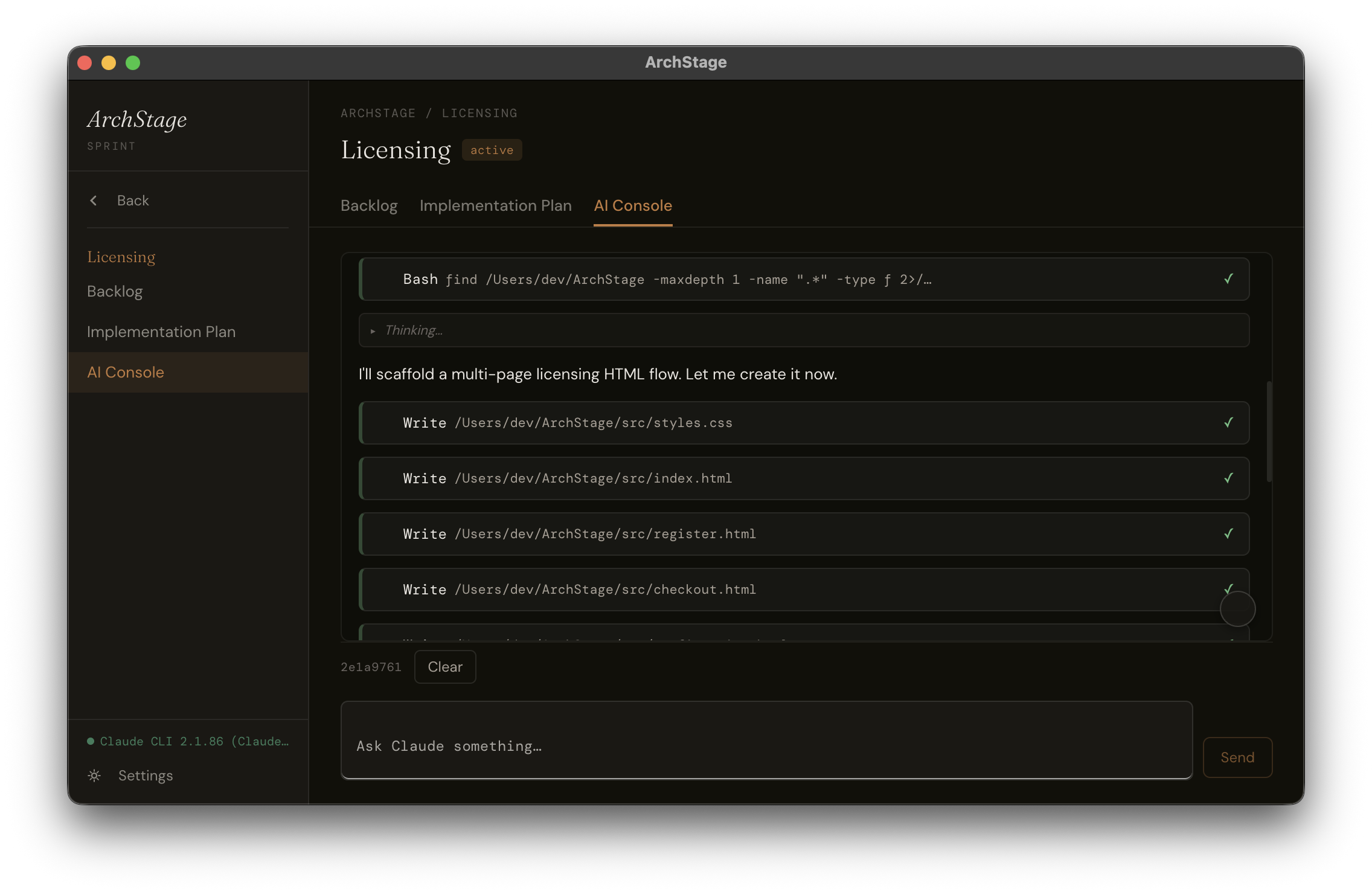Click the green status dot next to Claude CLI
Viewport: 1372px width, 894px height.
[x=91, y=741]
